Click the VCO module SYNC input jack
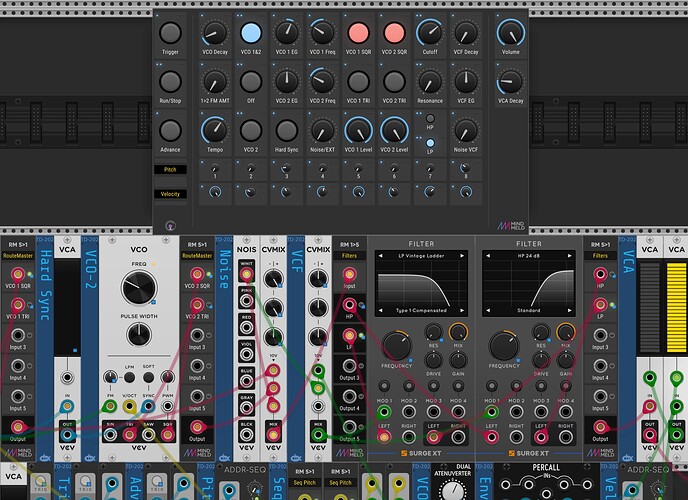Image resolution: width=688 pixels, height=500 pixels. tap(148, 406)
